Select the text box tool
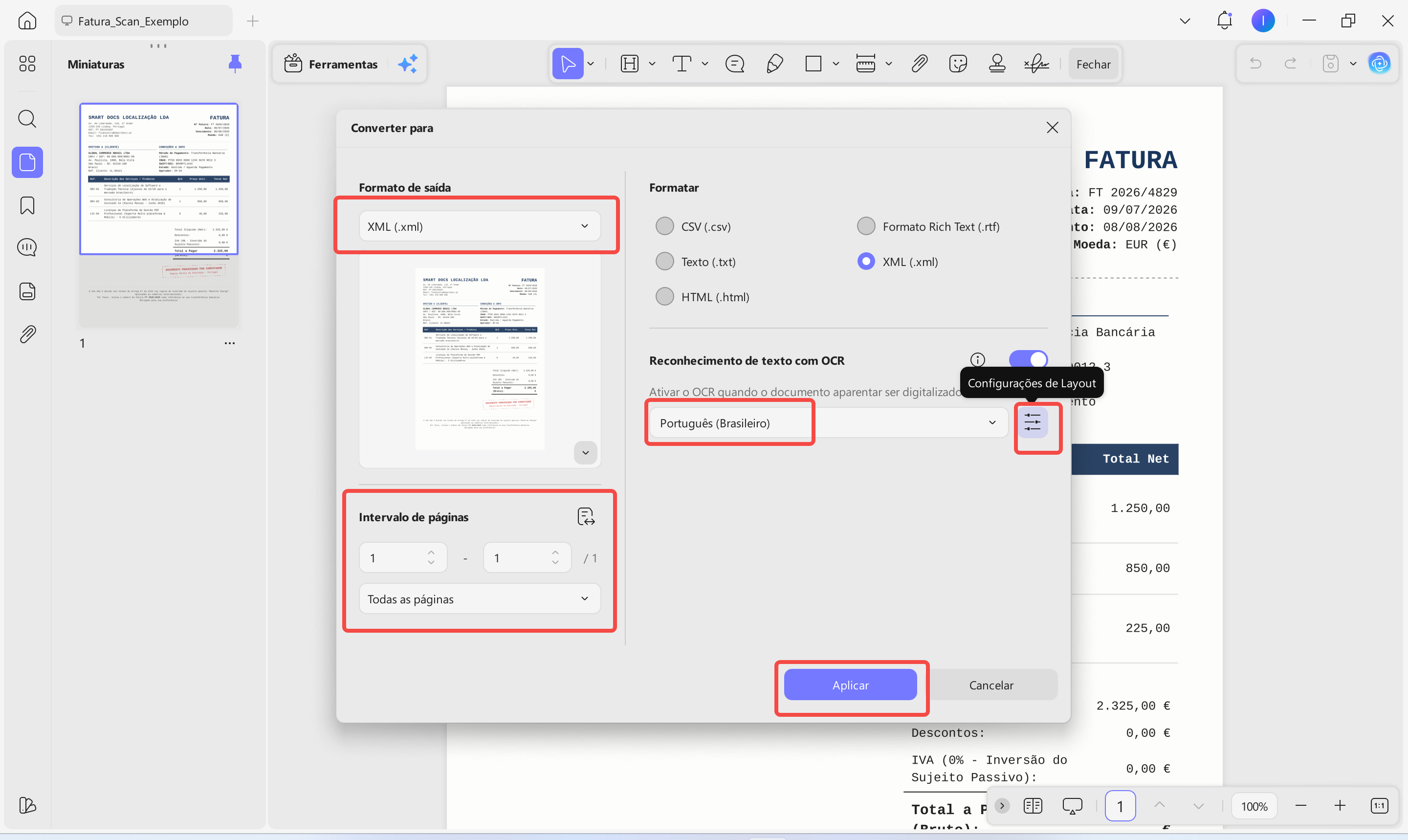Screen dimensions: 1408x840 pyautogui.click(x=682, y=64)
